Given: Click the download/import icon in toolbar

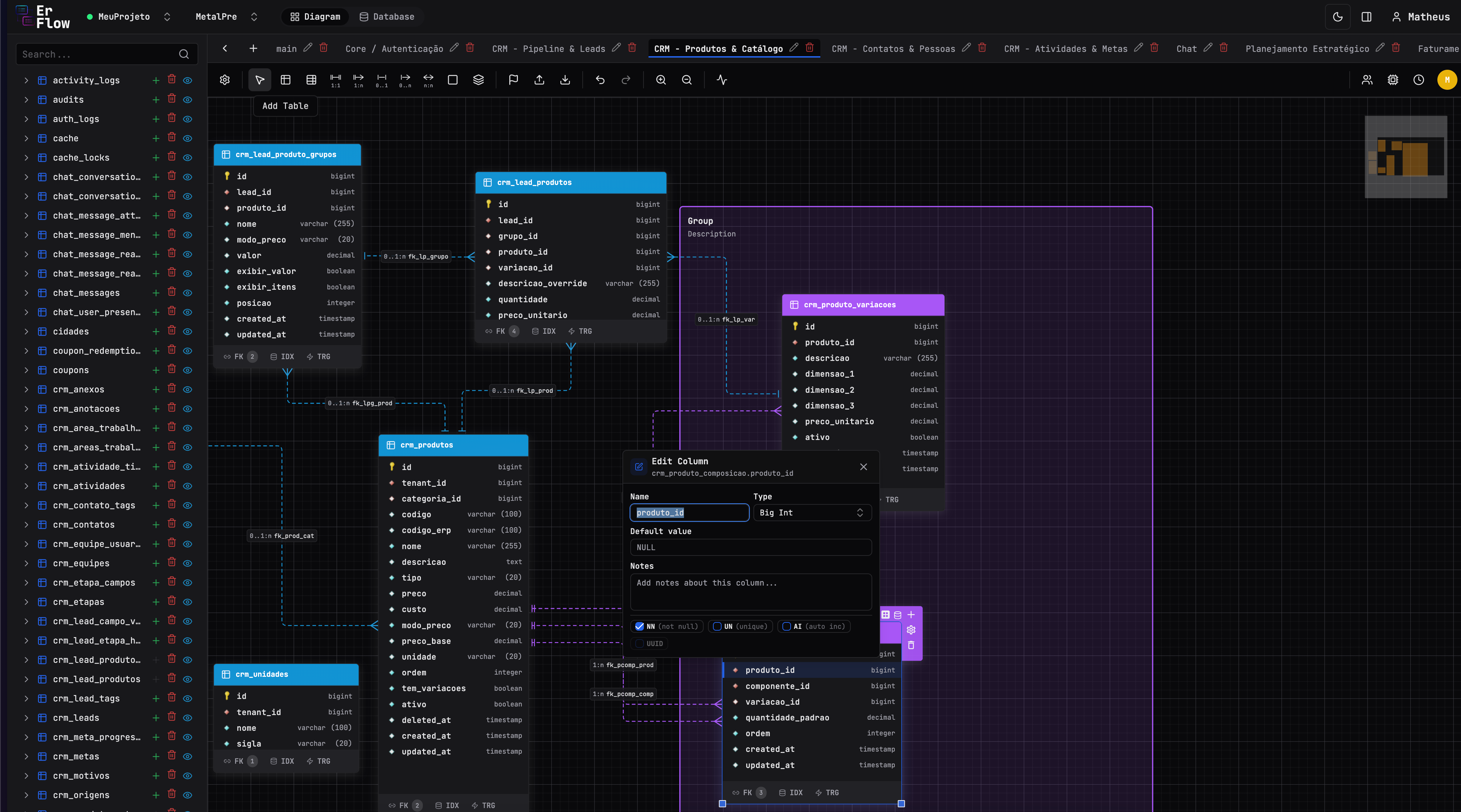Looking at the screenshot, I should tap(565, 80).
